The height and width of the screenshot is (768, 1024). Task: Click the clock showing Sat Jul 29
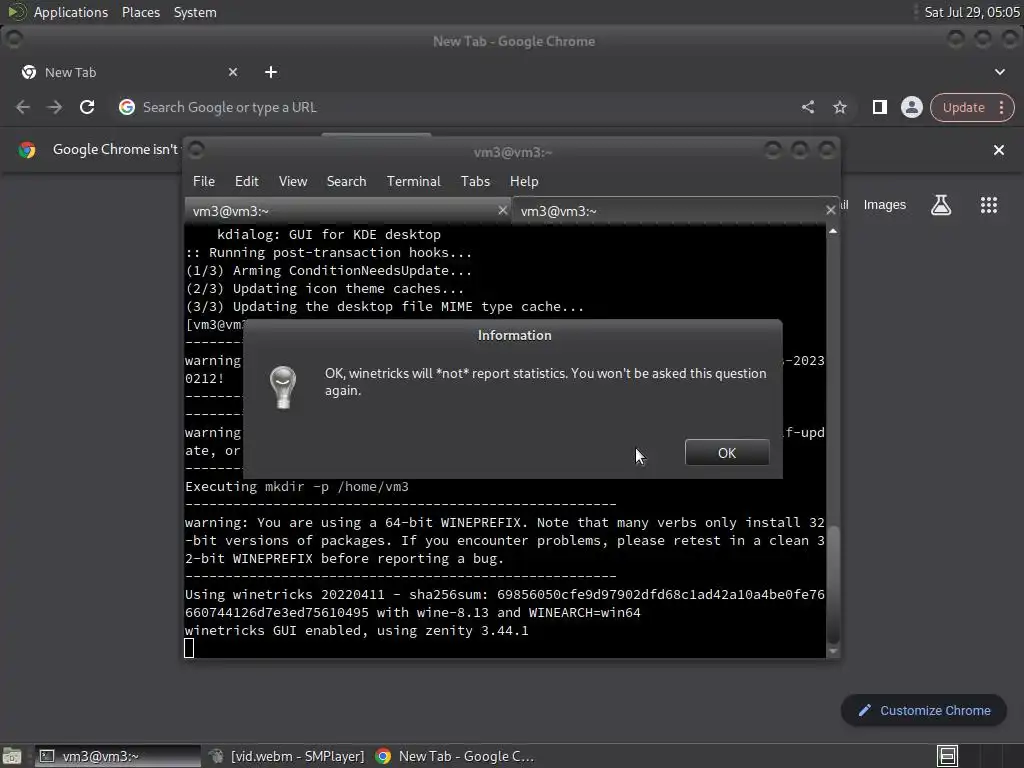point(972,12)
